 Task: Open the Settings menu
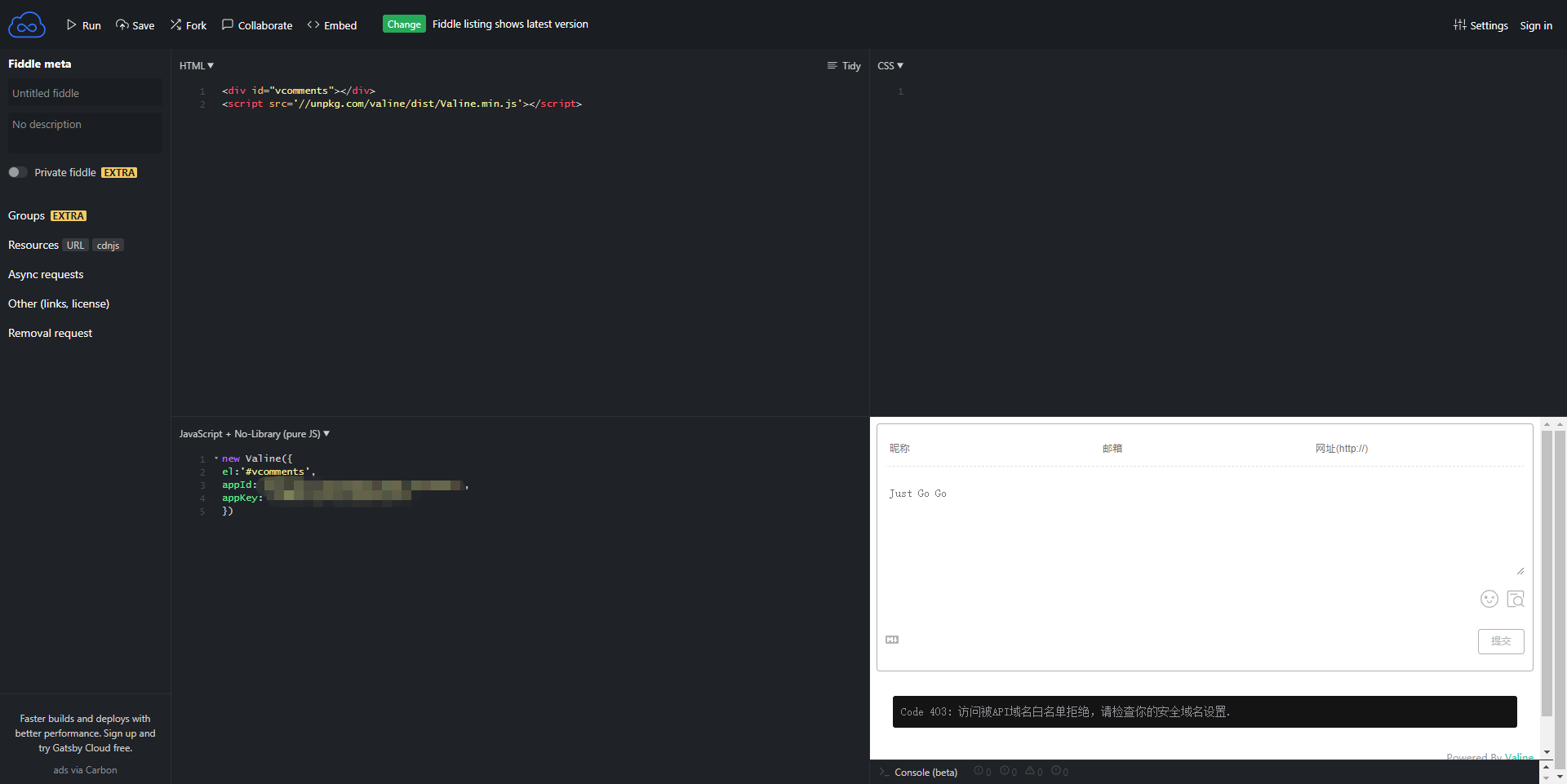(1480, 25)
